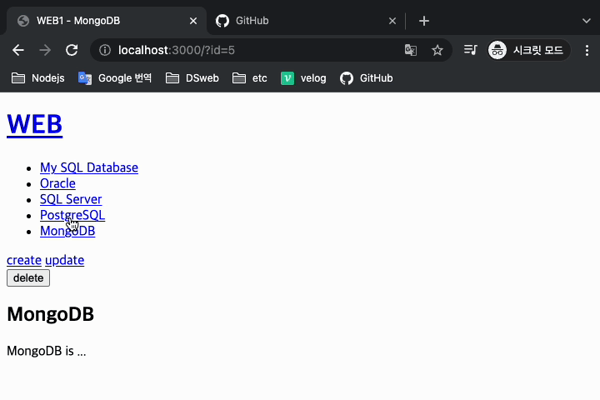Close the GitHub tab
Viewport: 600px width, 400px height.
pos(392,21)
